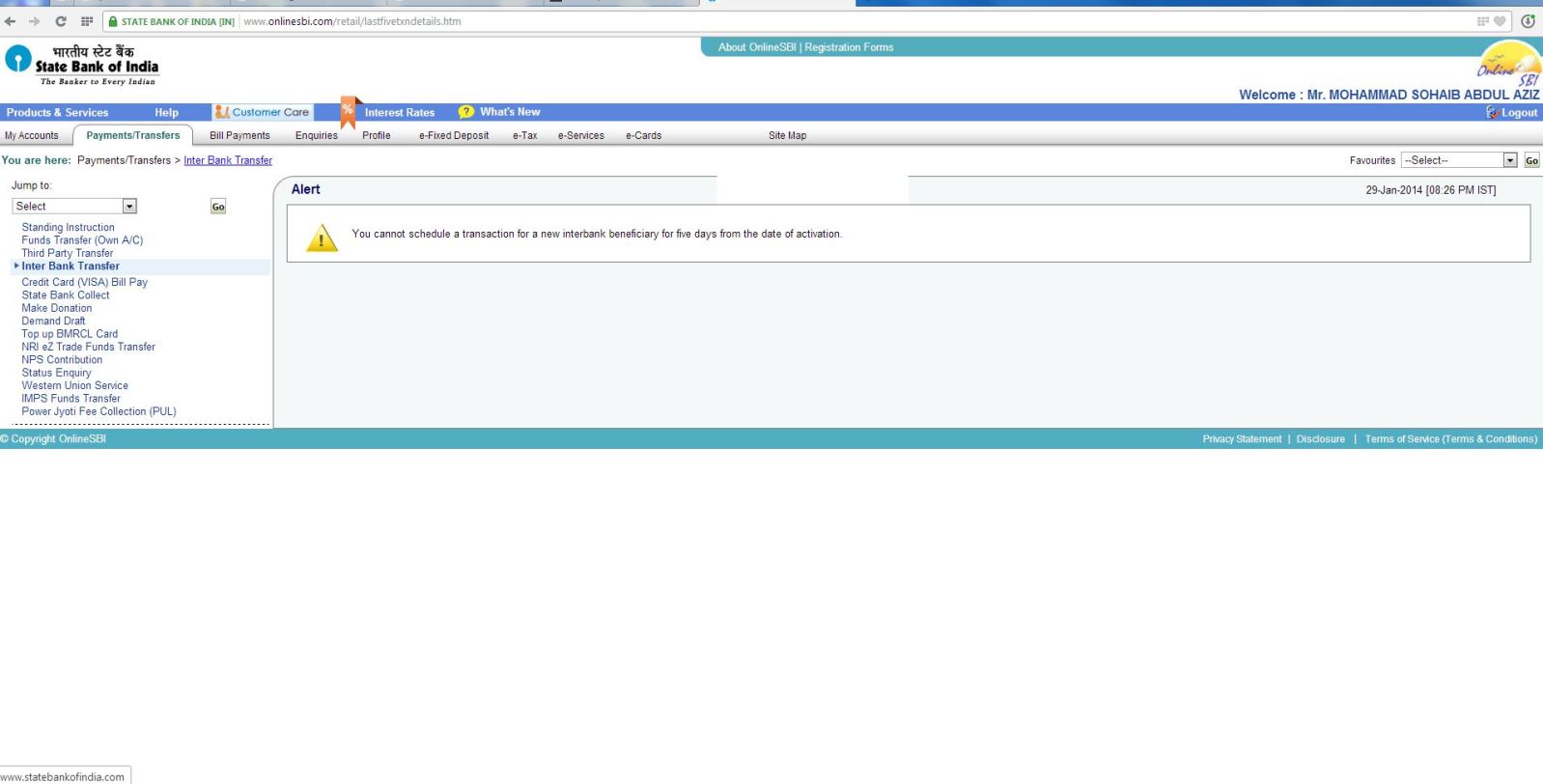Select the Payments/Transfers tab
The image size is (1543, 784).
pos(133,136)
